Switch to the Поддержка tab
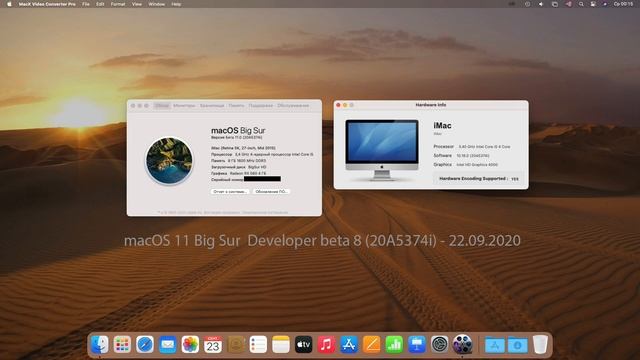 coord(260,106)
